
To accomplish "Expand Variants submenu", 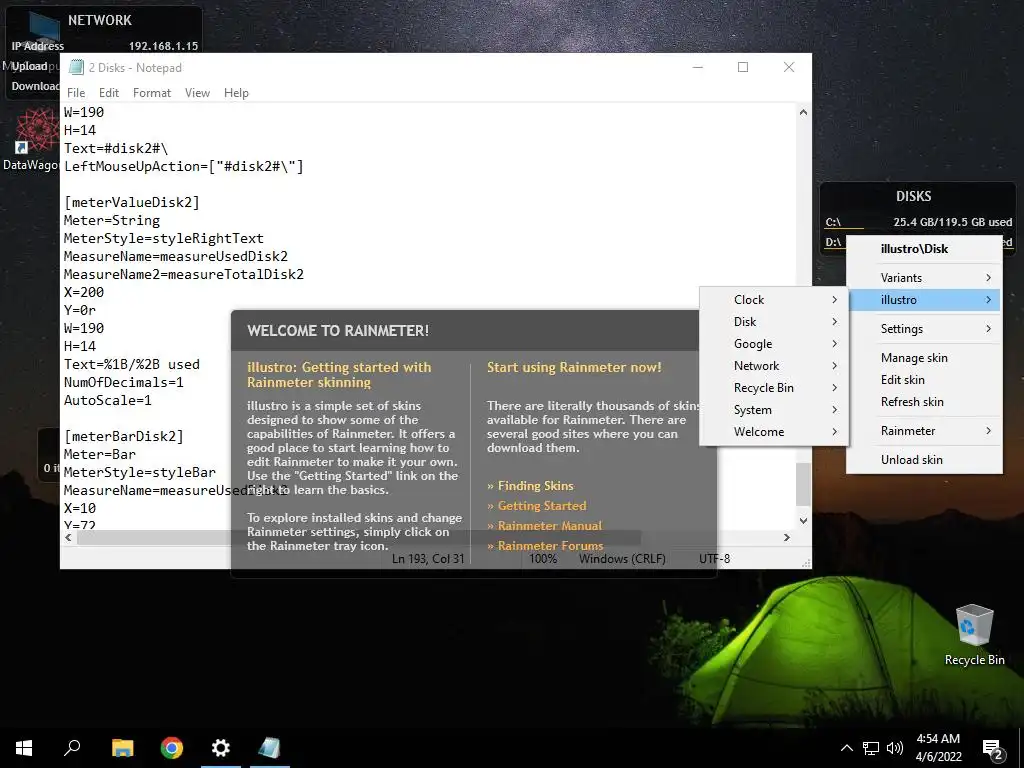I will pos(924,278).
